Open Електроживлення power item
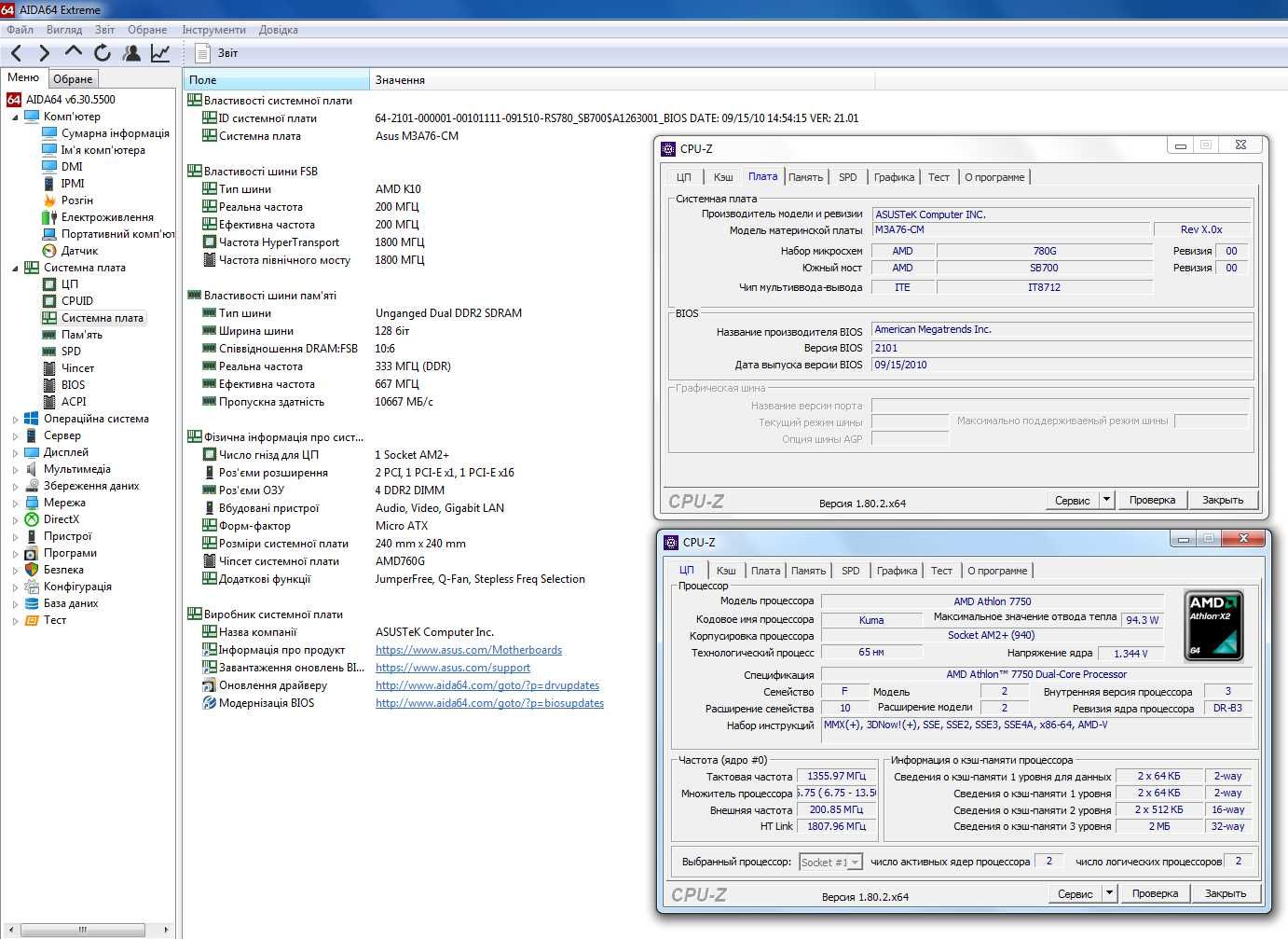The image size is (1288, 939). click(107, 216)
